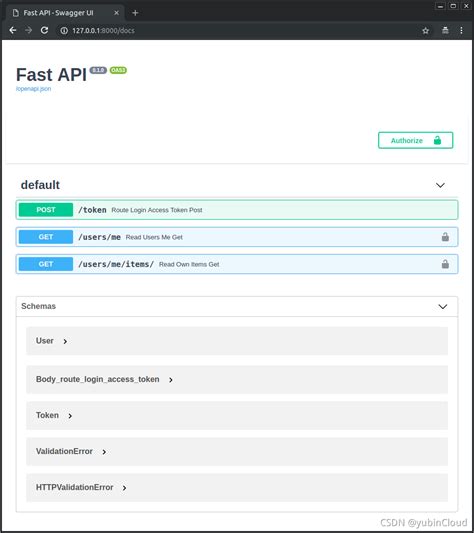Click the address bar URL 127.0.0.1:8000/docs
Image resolution: width=474 pixels, height=533 pixels.
[103, 31]
